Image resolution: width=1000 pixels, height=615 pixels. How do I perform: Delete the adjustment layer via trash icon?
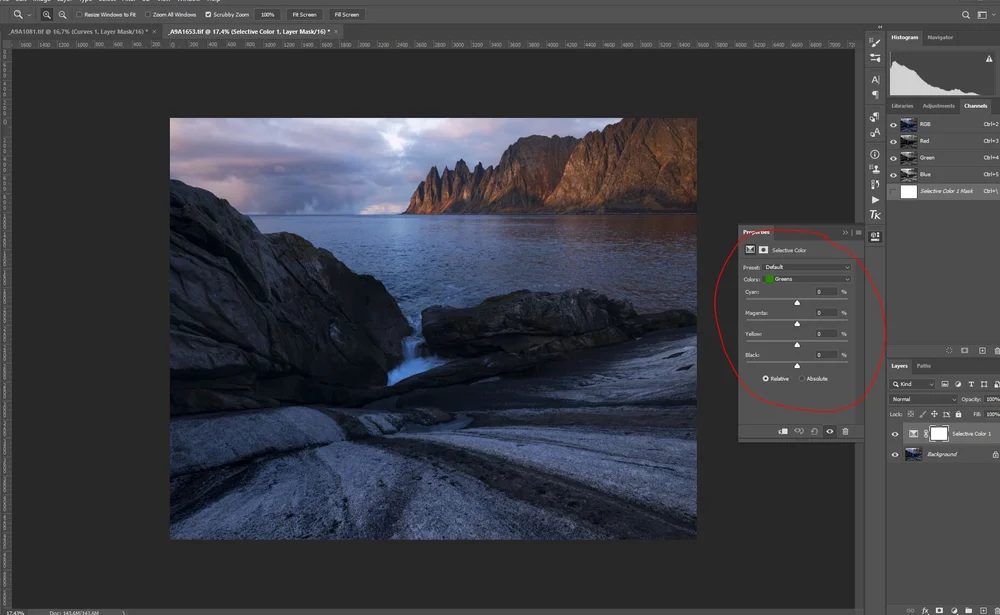click(x=845, y=431)
